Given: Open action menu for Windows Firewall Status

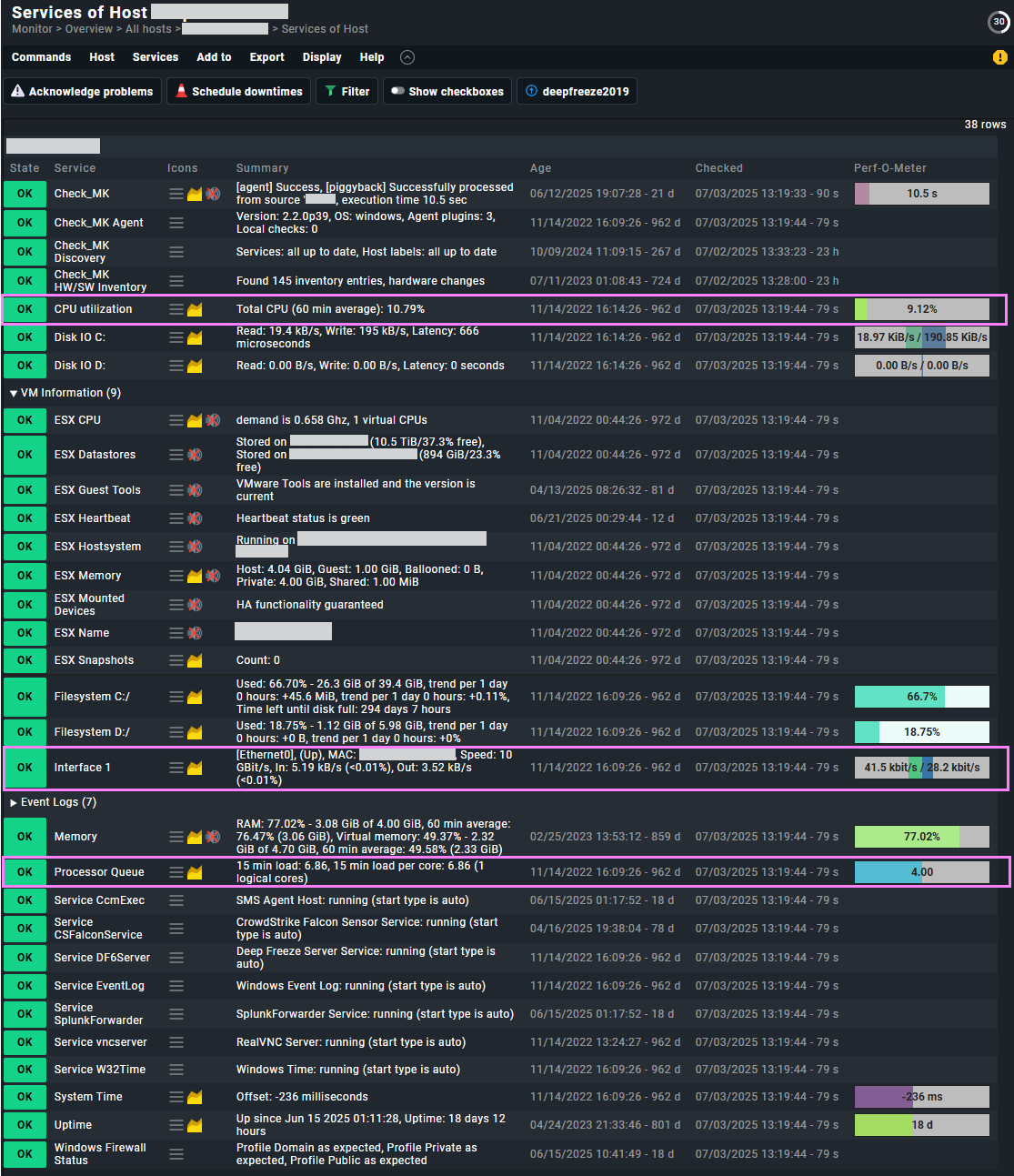Looking at the screenshot, I should (176, 1154).
